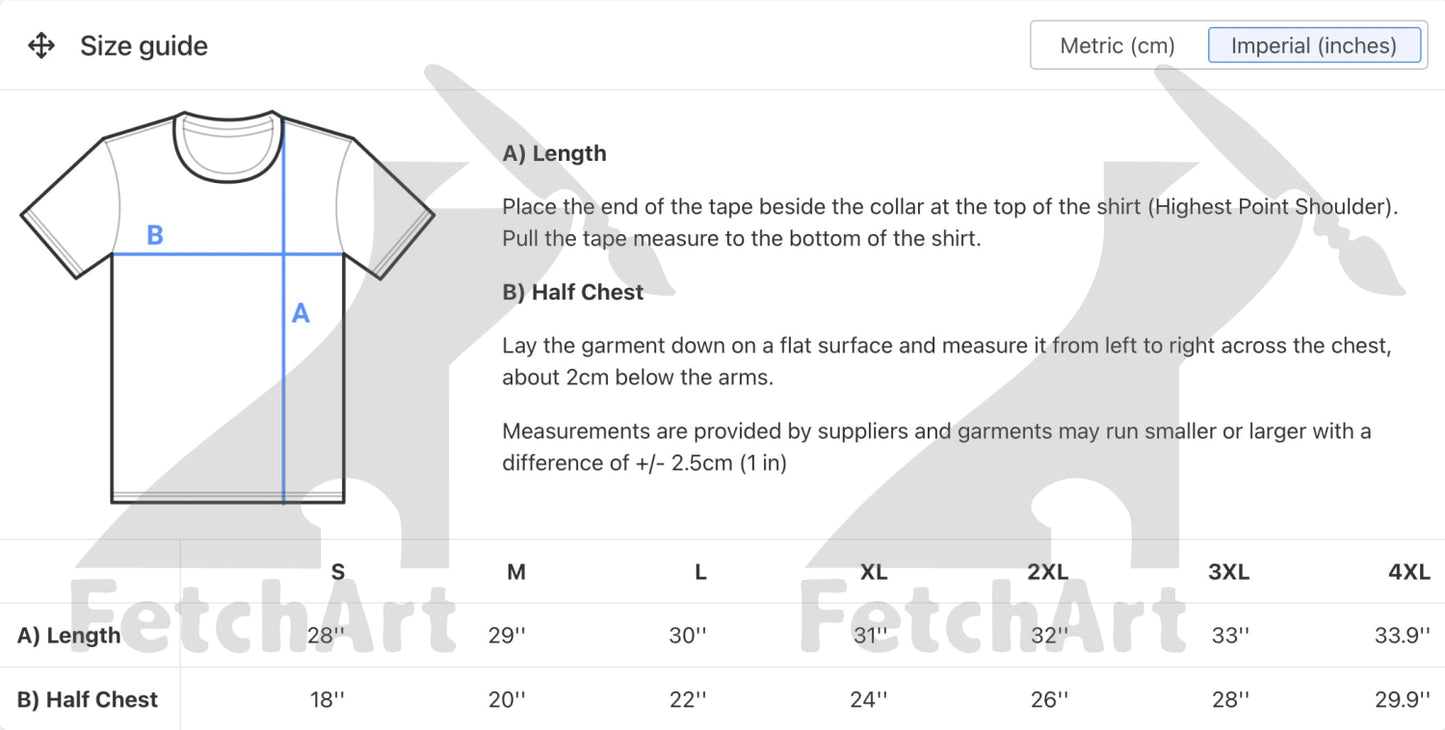This screenshot has height=730, width=1445.
Task: Choose the 2XL size column header
Action: pyautogui.click(x=1047, y=572)
